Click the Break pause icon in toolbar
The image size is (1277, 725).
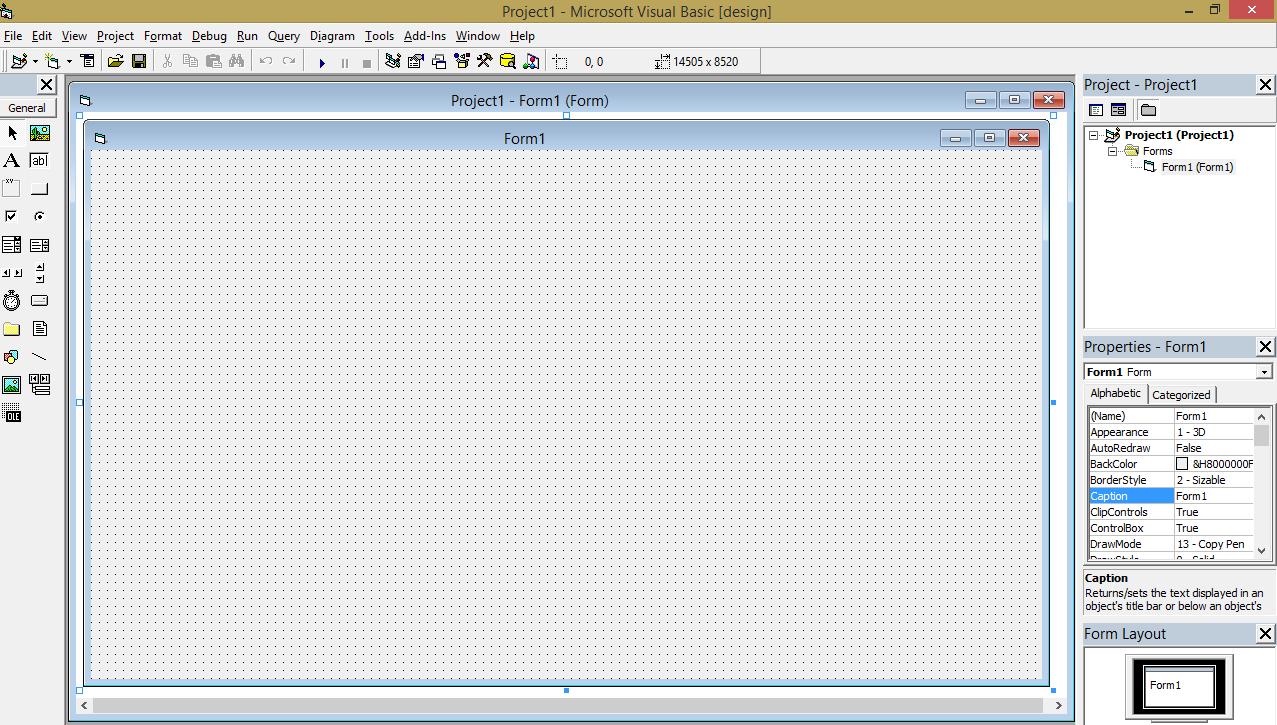click(345, 62)
